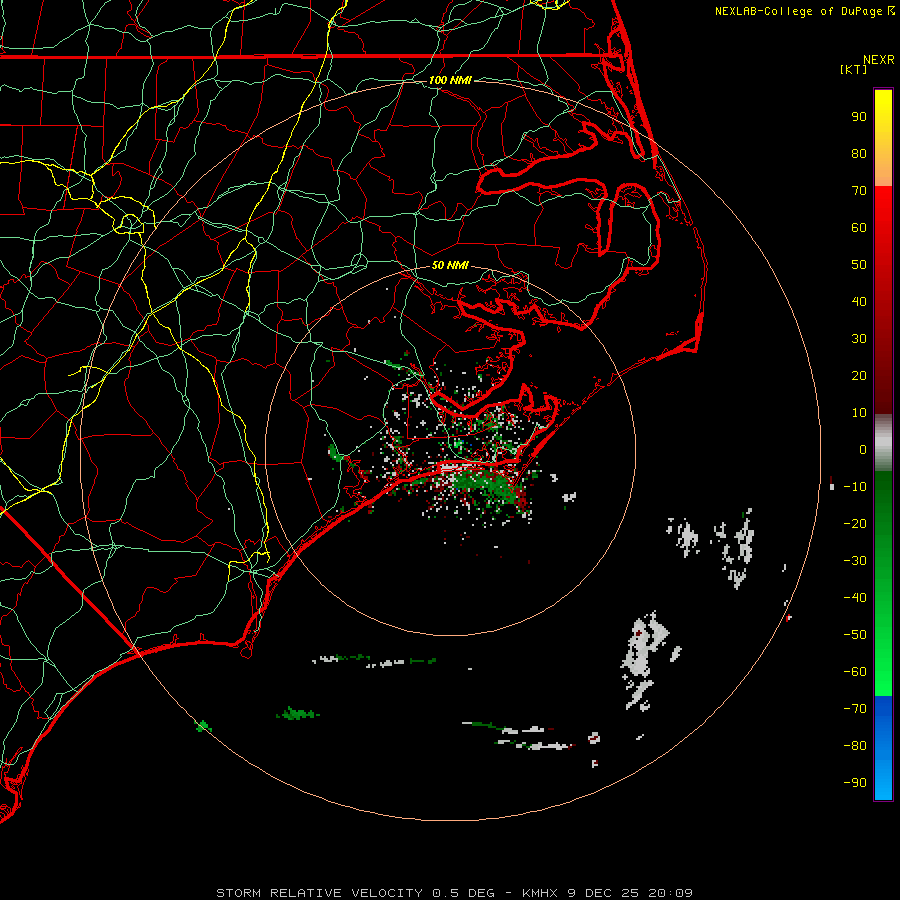Click the [KT] units label
Screen dimensions: 900x900
coord(854,69)
